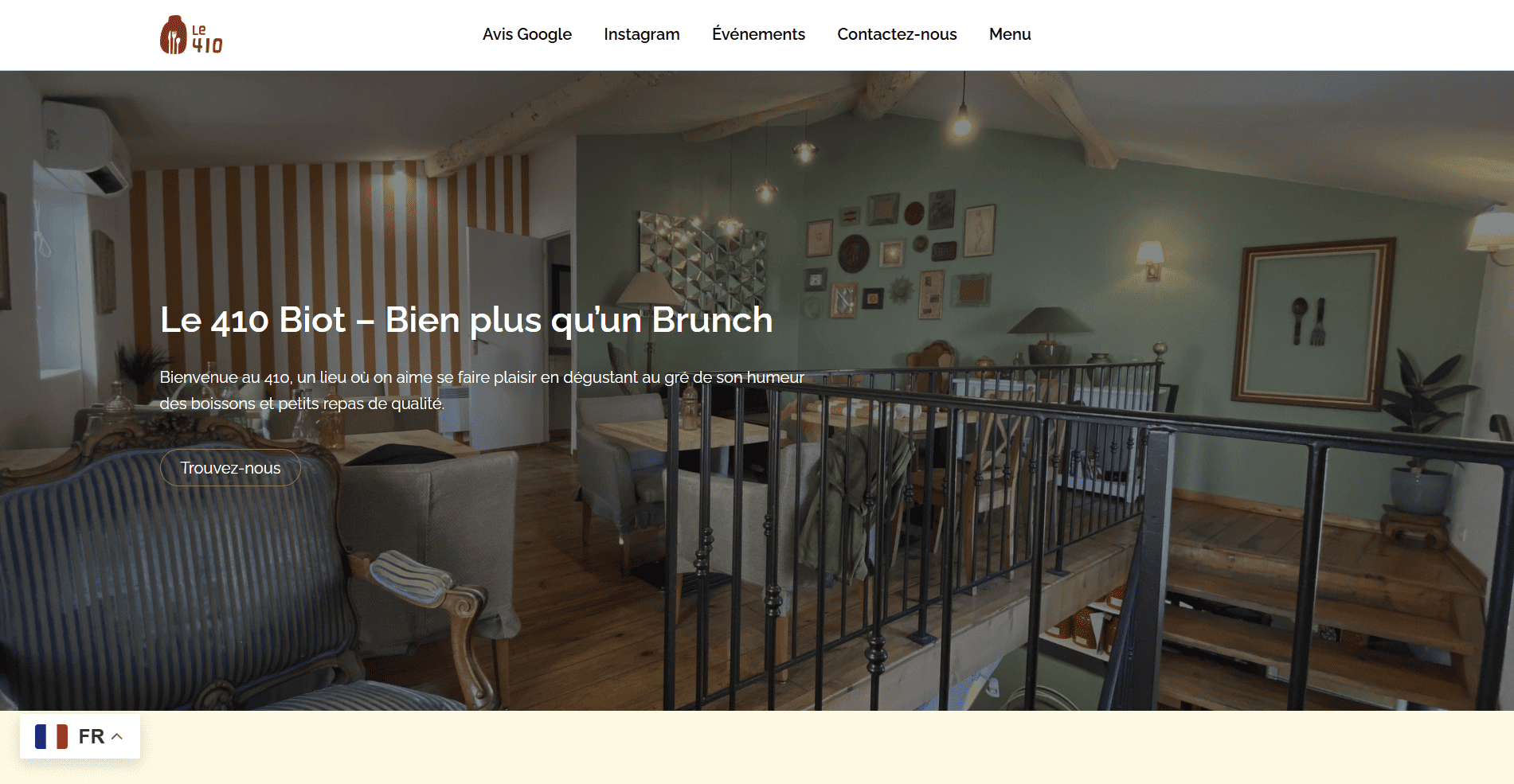This screenshot has height=784, width=1514.
Task: Click the framed spoon and fork artwork
Action: point(1313,322)
